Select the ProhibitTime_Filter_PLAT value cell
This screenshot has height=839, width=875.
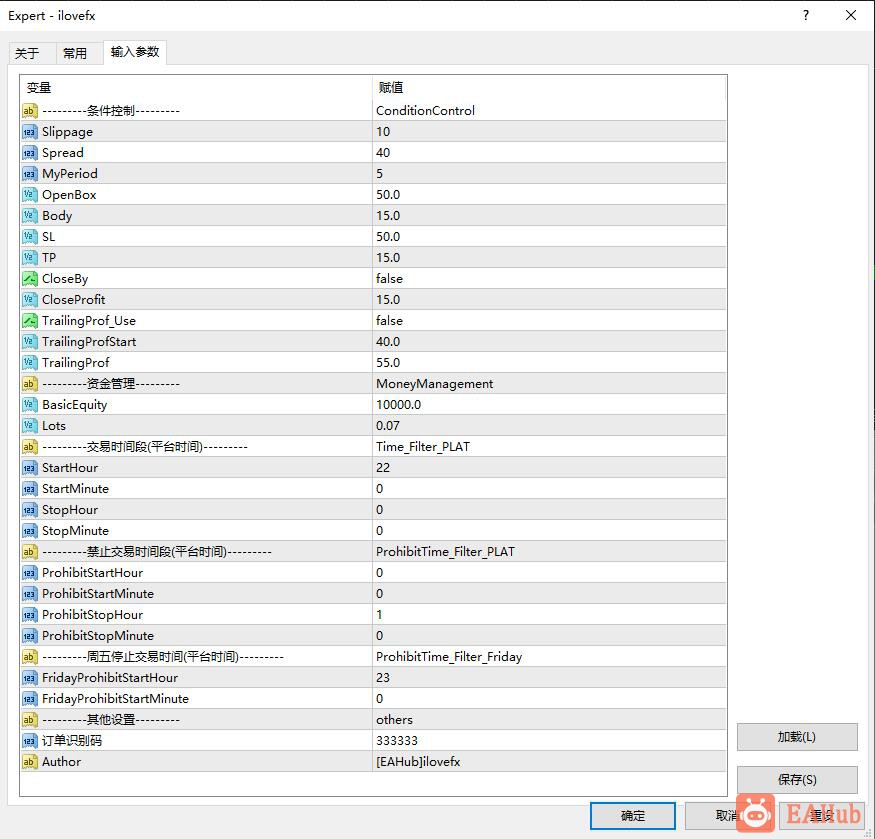549,552
